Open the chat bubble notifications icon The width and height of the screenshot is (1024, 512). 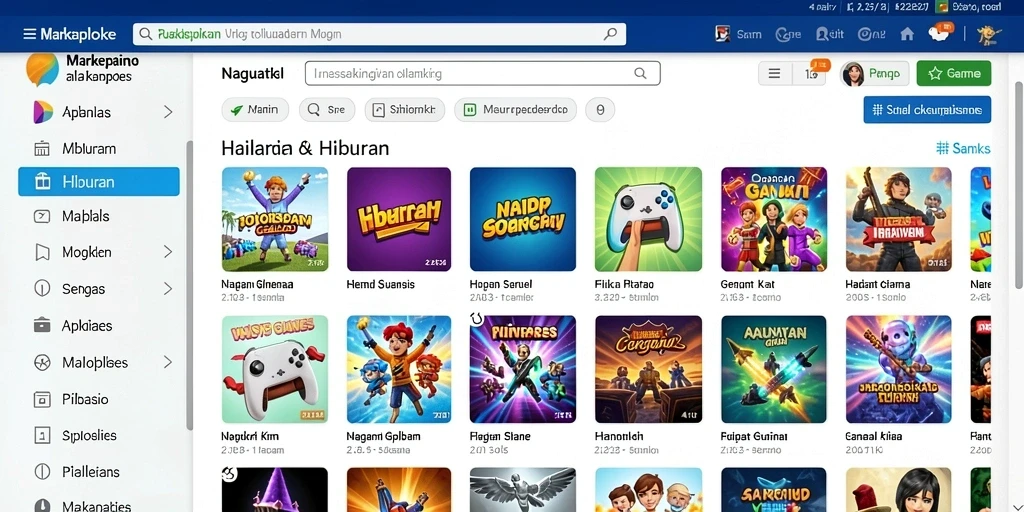[x=939, y=33]
